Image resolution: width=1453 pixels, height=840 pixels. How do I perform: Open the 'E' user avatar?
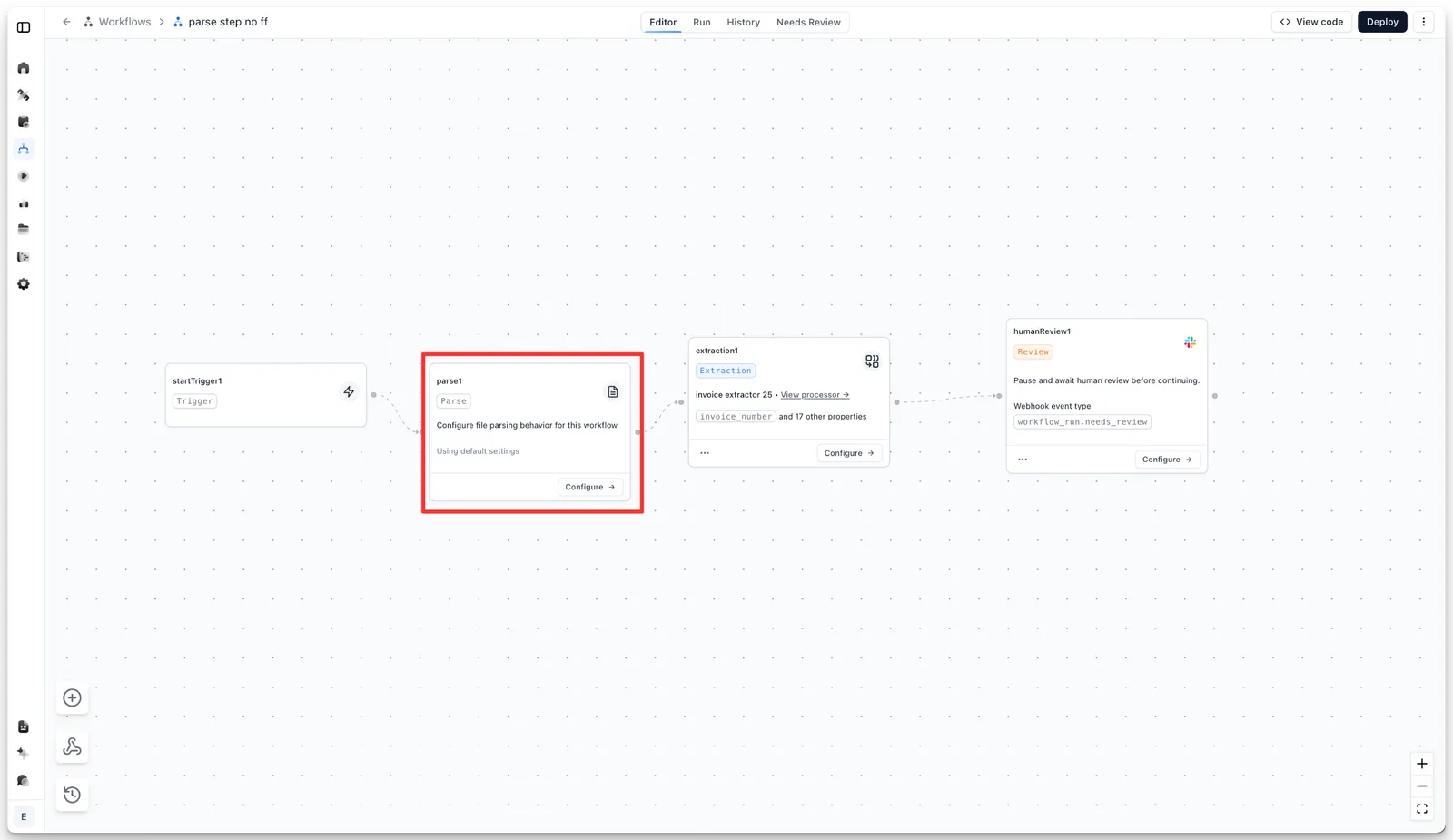[24, 816]
